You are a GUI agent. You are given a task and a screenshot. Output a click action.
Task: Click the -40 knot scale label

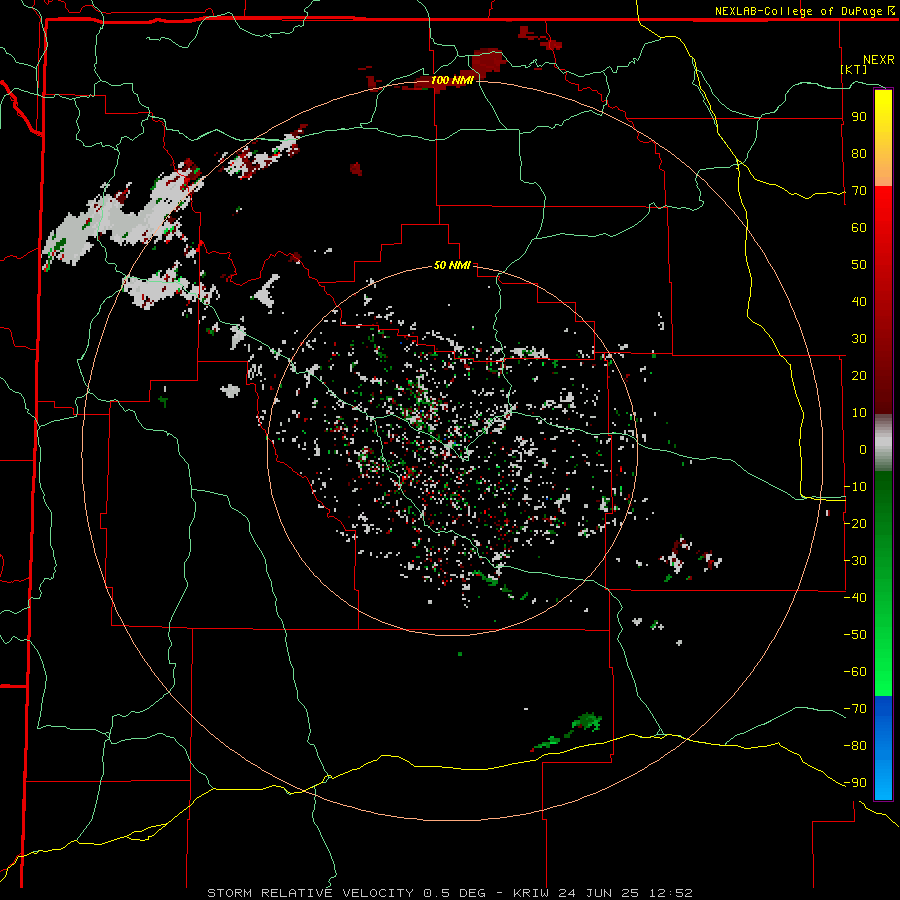pos(855,598)
